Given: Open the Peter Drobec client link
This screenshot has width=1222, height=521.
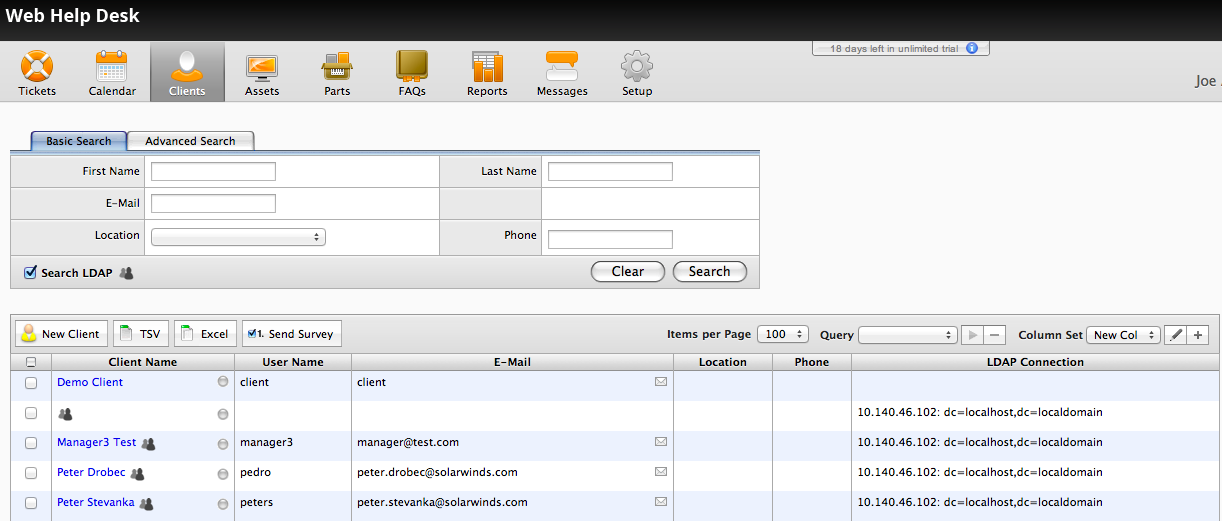Looking at the screenshot, I should point(91,472).
